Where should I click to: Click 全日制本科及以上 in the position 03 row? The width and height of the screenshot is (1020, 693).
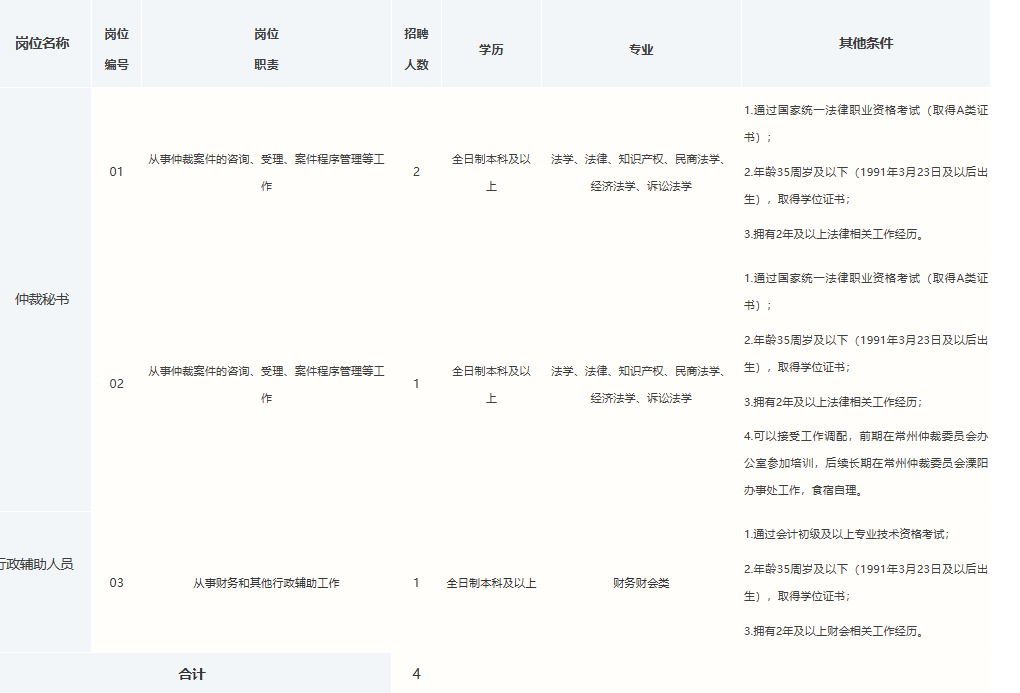click(x=491, y=583)
